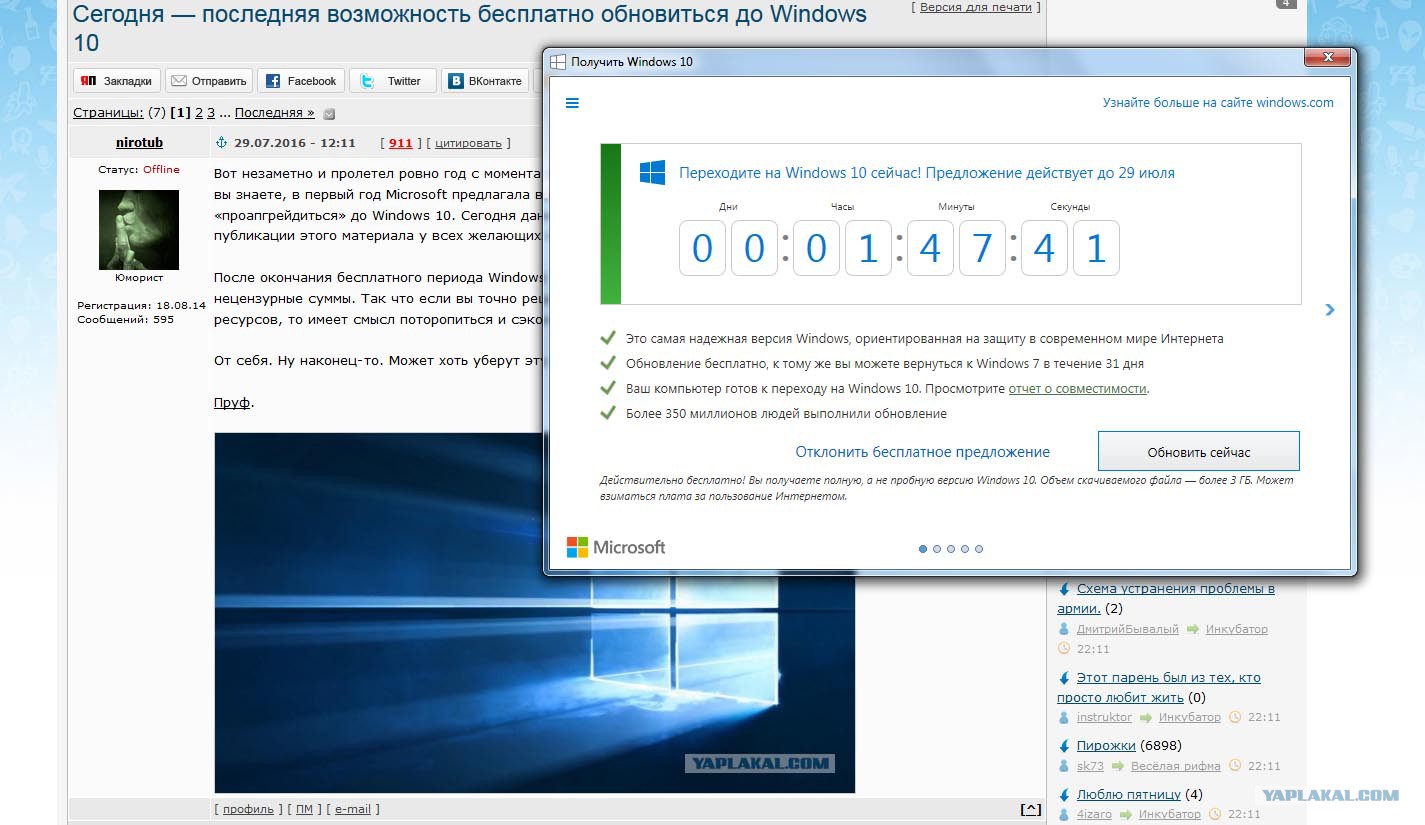Open 4izaro's profile link in the sidebar
This screenshot has width=1425, height=825.
1094,815
